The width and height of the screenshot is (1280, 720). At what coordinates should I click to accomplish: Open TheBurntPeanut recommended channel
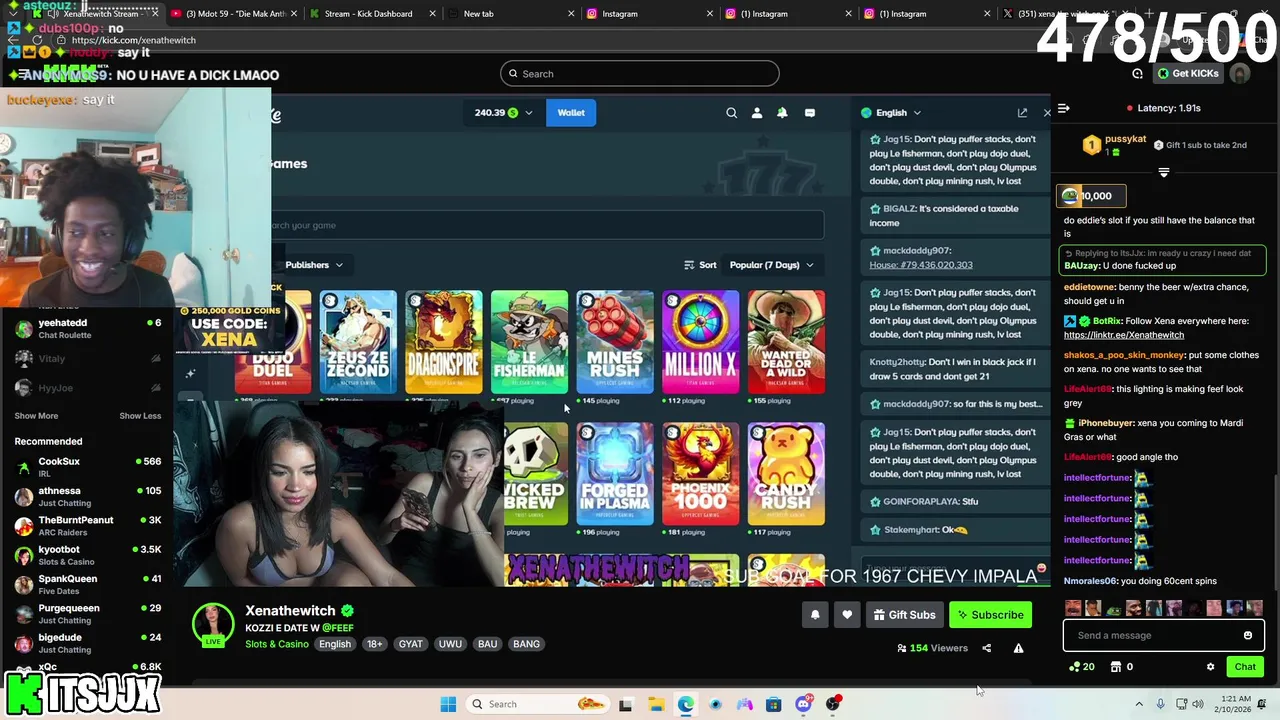pyautogui.click(x=87, y=526)
